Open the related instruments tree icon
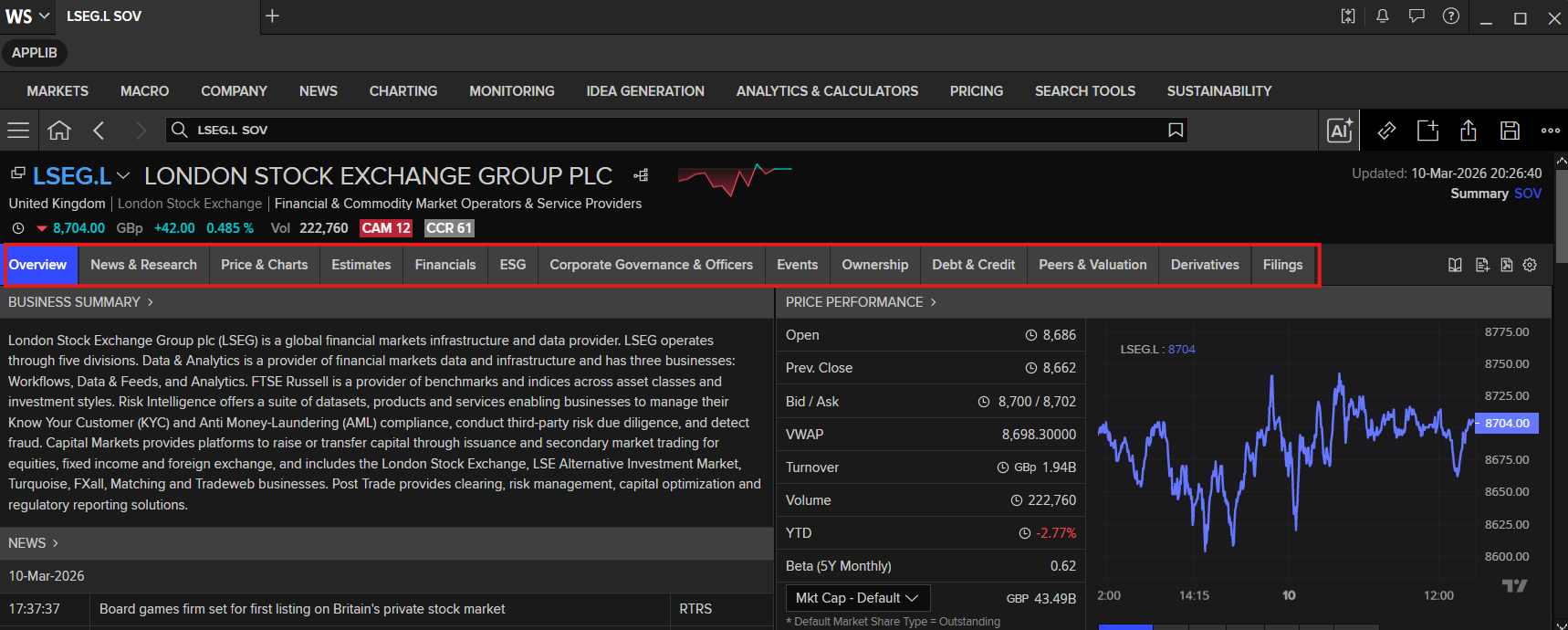The width and height of the screenshot is (1568, 630). (x=642, y=175)
